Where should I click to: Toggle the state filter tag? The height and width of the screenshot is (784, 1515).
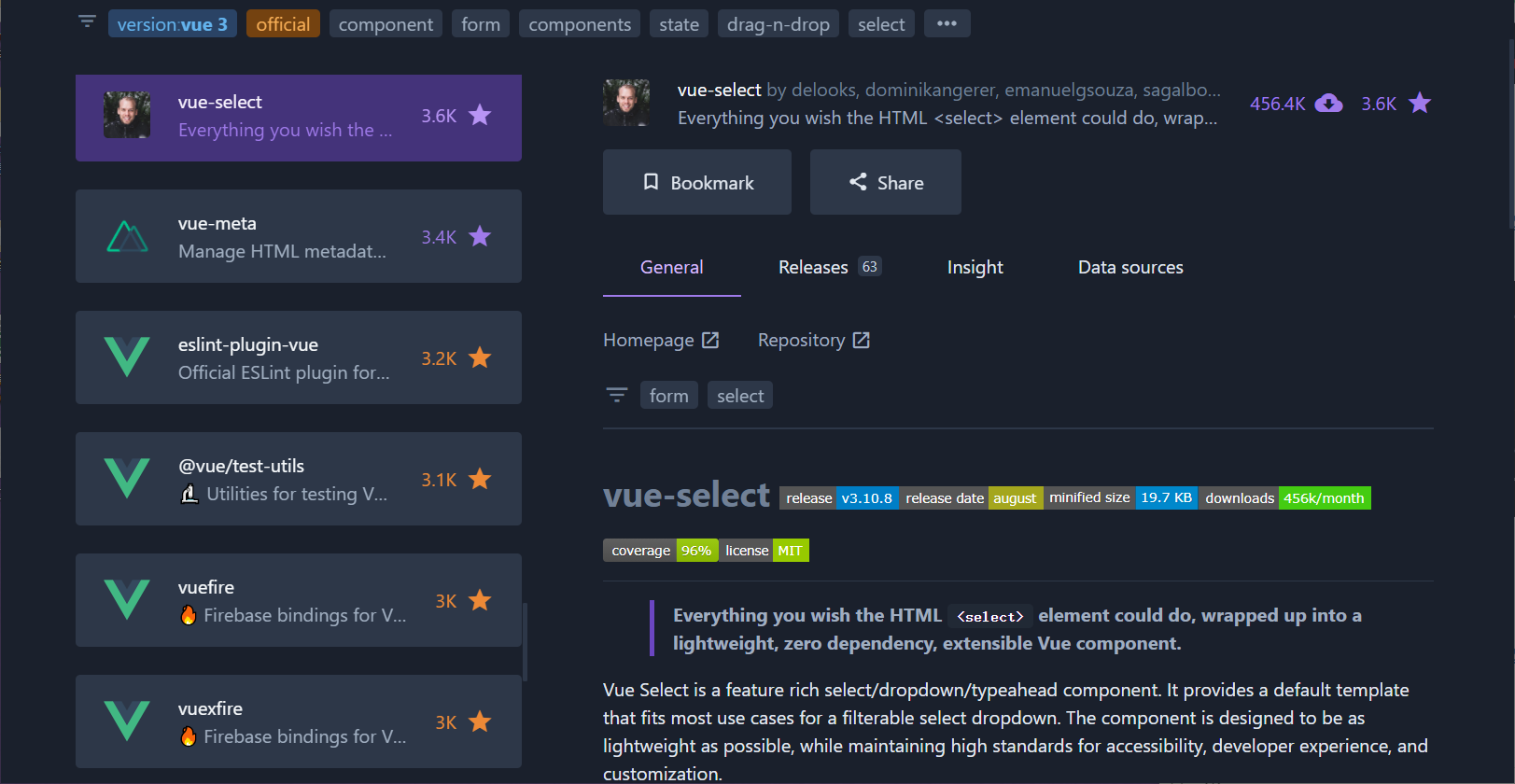pyautogui.click(x=679, y=24)
